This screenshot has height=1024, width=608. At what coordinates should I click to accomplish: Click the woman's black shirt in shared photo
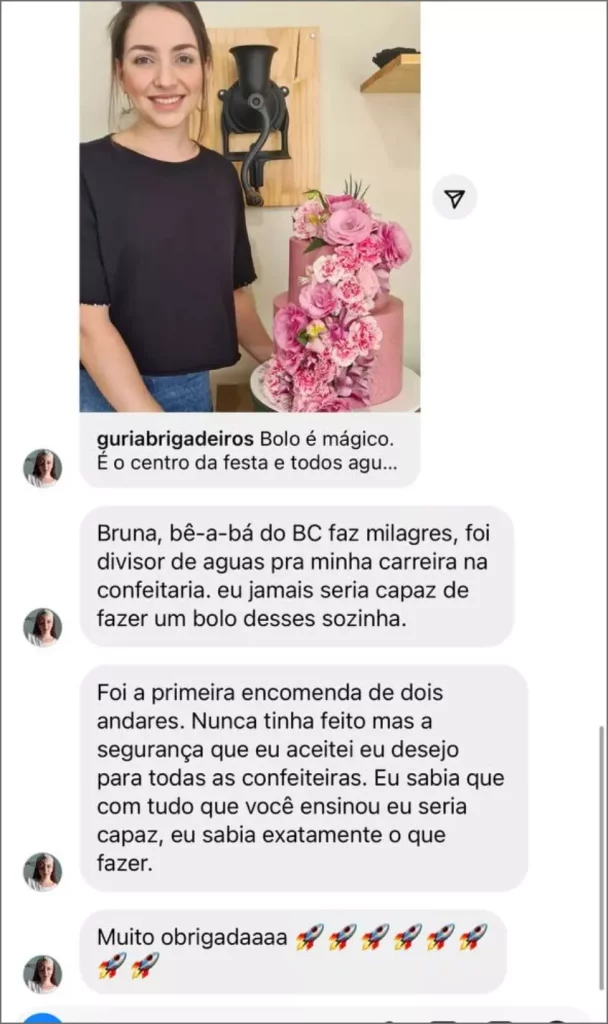click(165, 255)
